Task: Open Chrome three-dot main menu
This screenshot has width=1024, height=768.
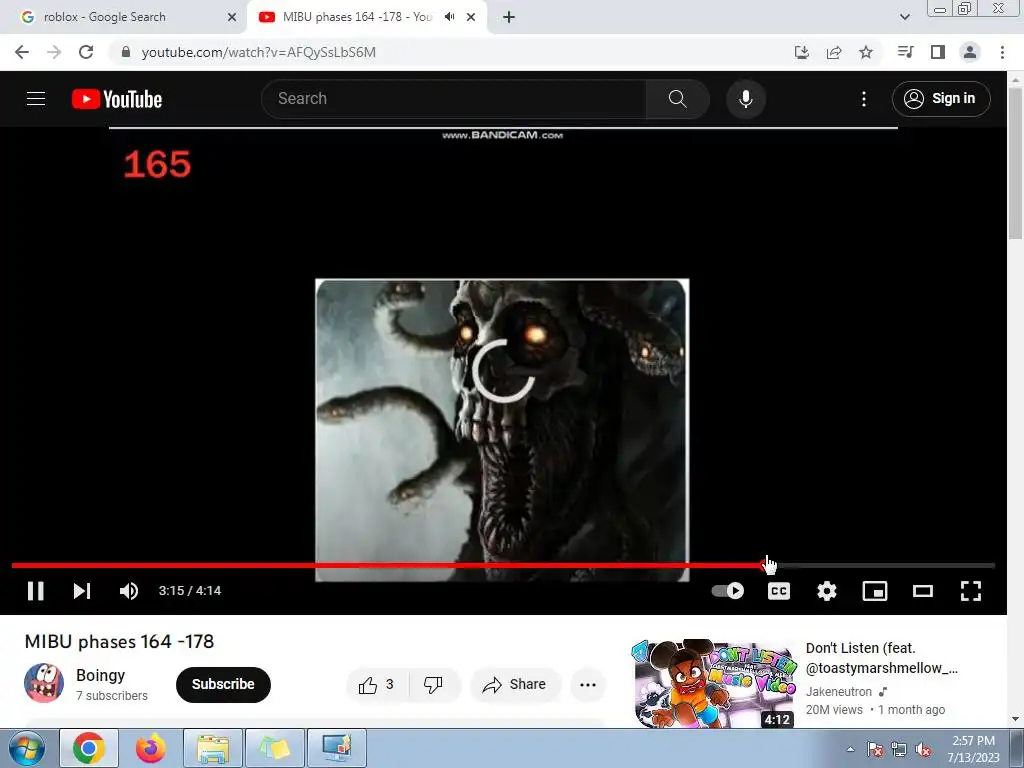Action: [x=1002, y=52]
